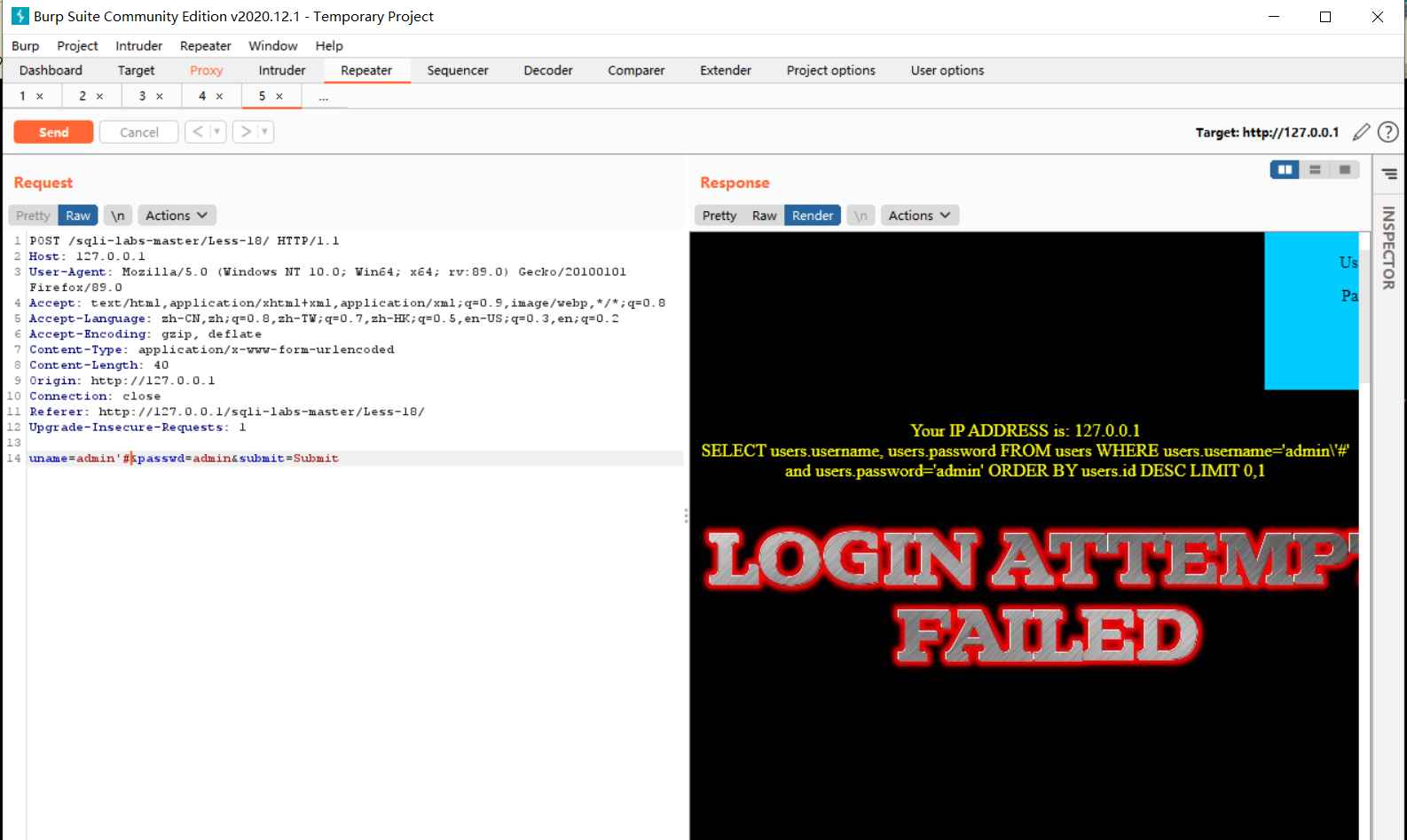Open the User options tab
The height and width of the screenshot is (840, 1407).
click(947, 71)
